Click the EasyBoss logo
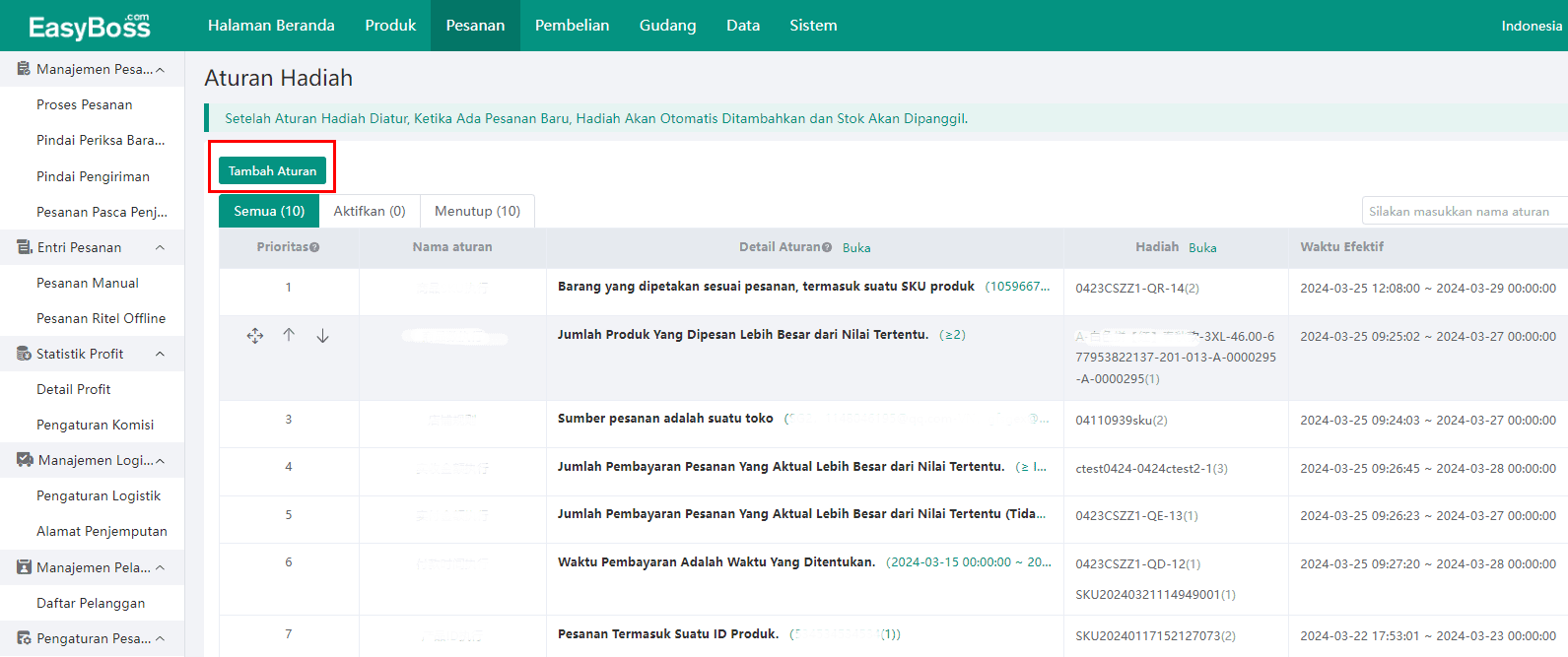 point(90,27)
